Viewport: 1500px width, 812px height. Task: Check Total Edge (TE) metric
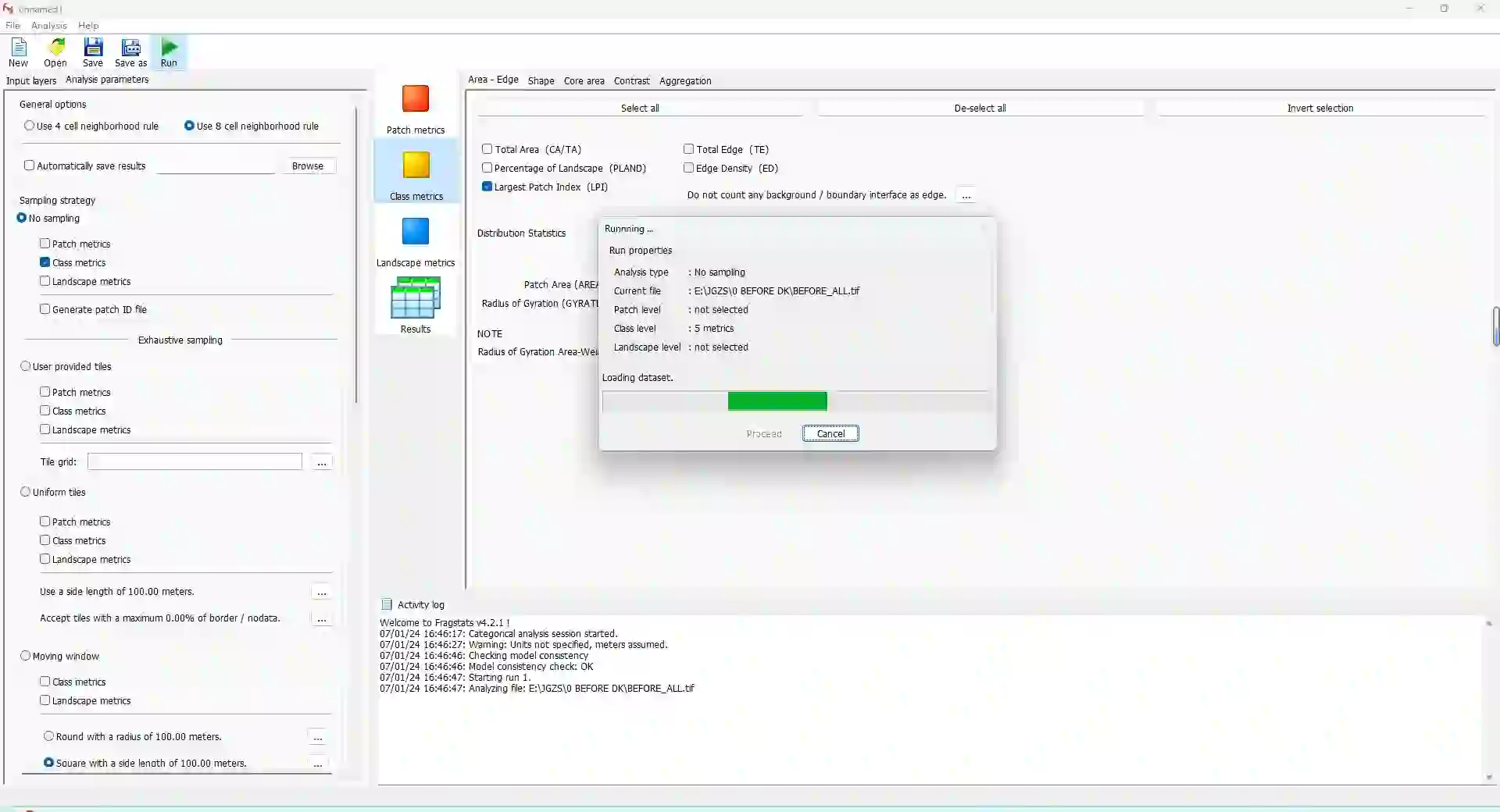click(x=689, y=149)
